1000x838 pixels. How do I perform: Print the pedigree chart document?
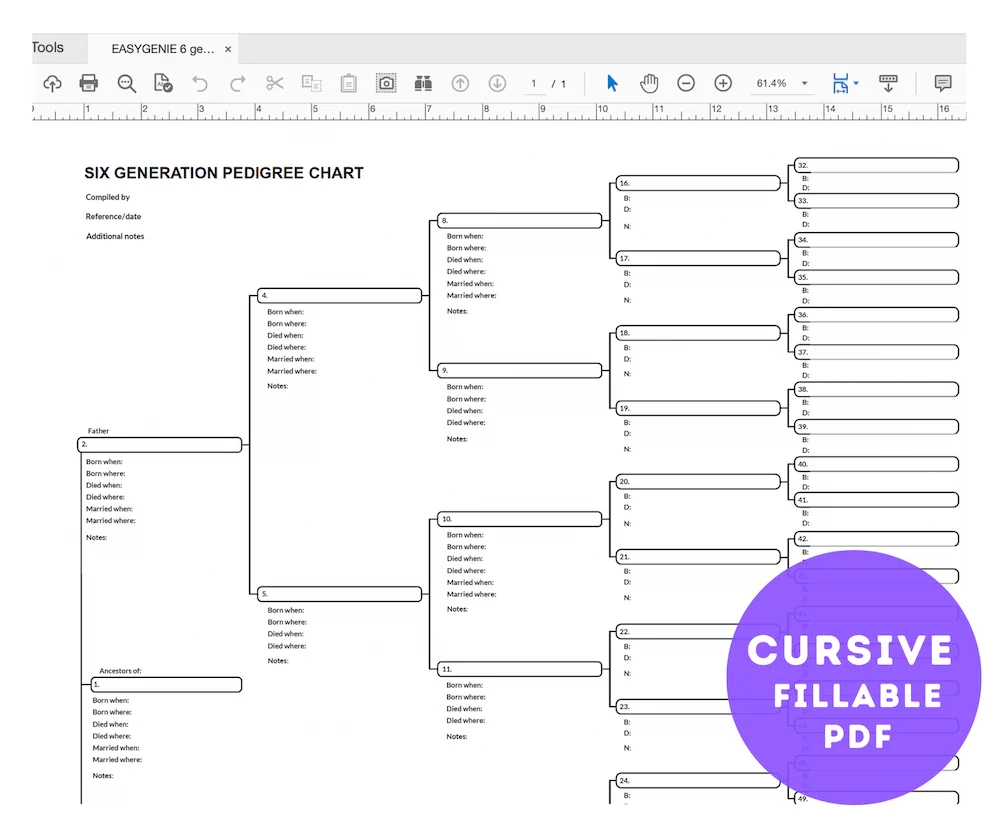[x=89, y=83]
